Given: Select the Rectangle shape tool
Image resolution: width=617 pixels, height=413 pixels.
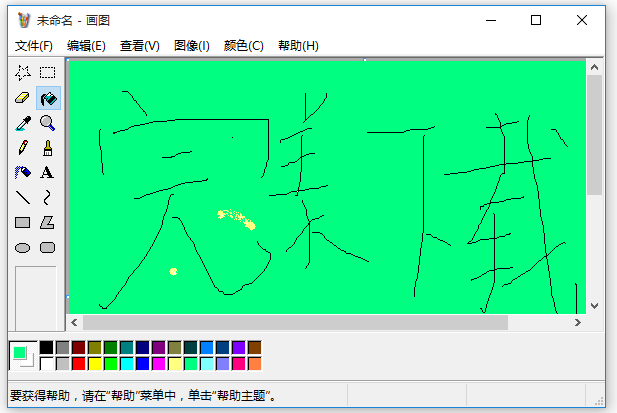Looking at the screenshot, I should tap(23, 223).
